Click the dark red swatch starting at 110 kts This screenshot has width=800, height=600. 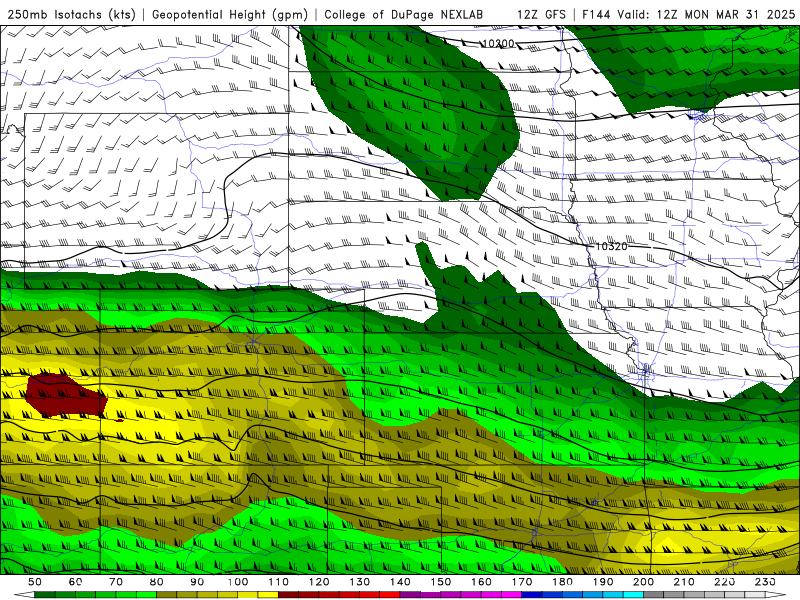(x=288, y=593)
